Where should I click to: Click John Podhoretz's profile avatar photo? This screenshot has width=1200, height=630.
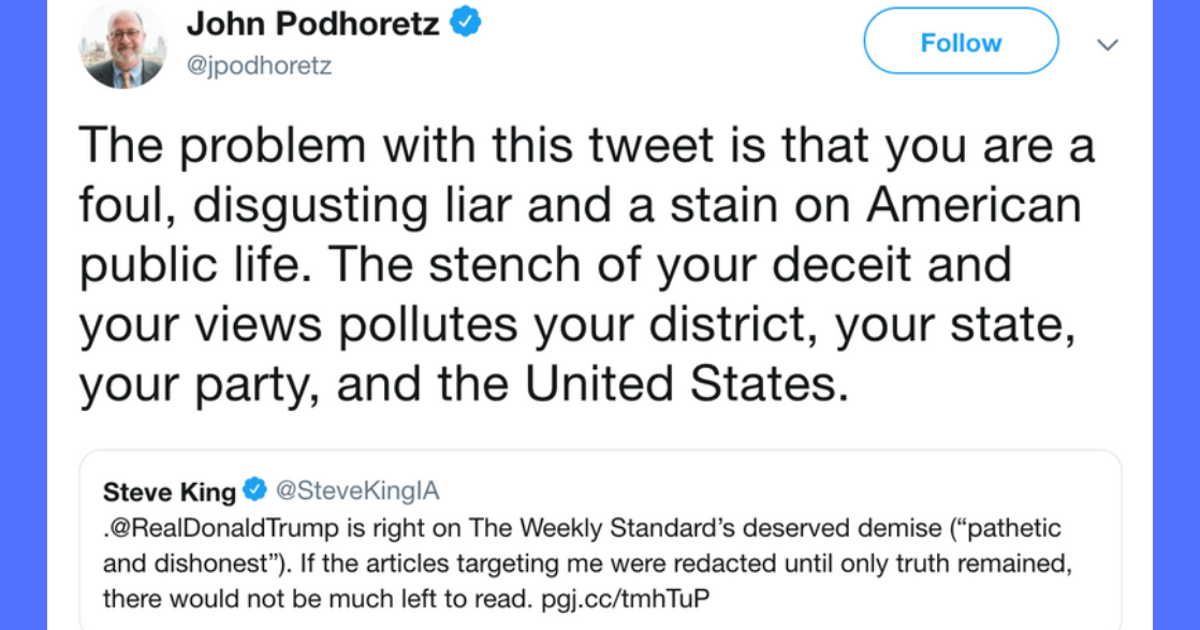click(122, 43)
